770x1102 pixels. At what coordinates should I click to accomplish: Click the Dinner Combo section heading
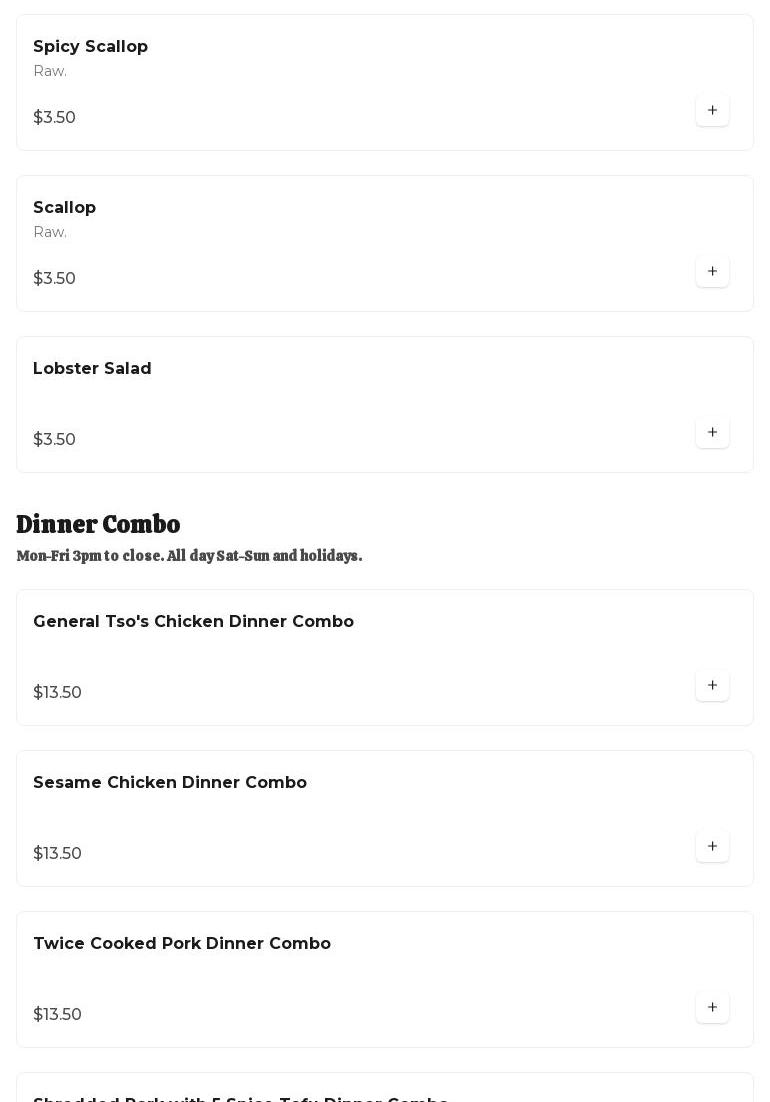(x=98, y=524)
